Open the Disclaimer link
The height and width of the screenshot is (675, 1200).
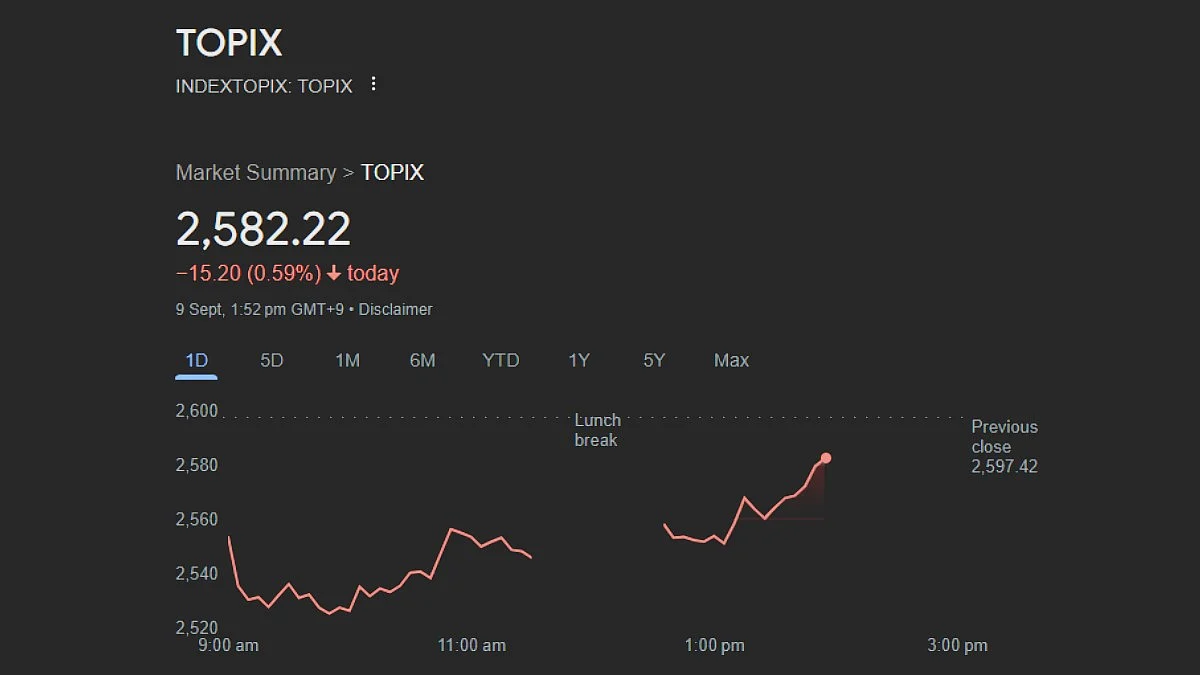click(x=396, y=310)
